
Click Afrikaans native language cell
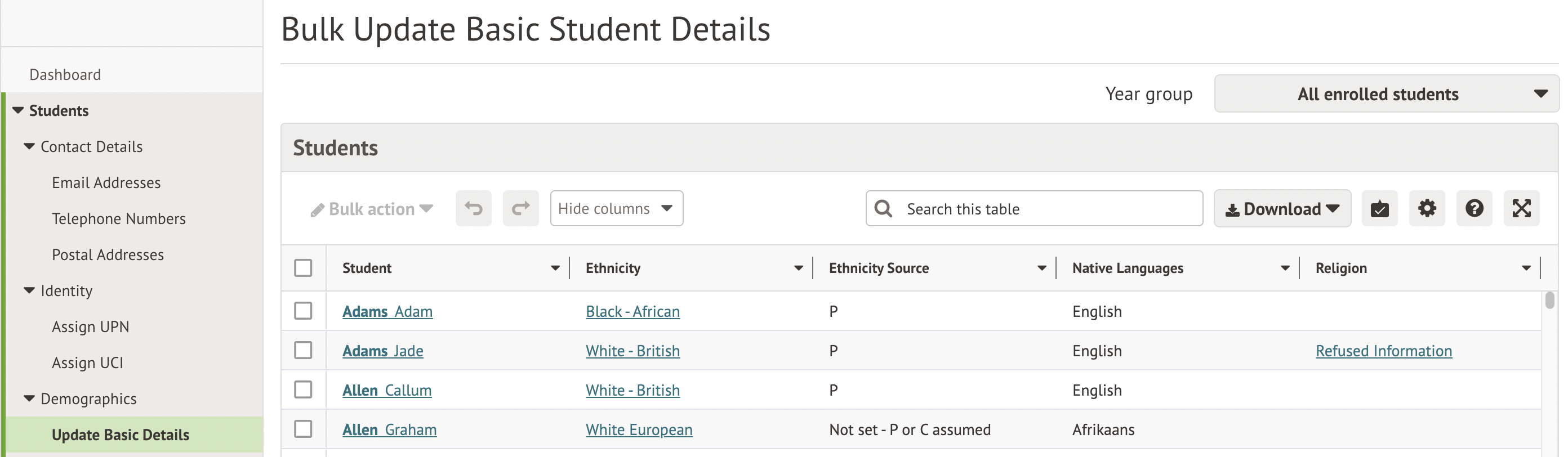click(x=1103, y=429)
